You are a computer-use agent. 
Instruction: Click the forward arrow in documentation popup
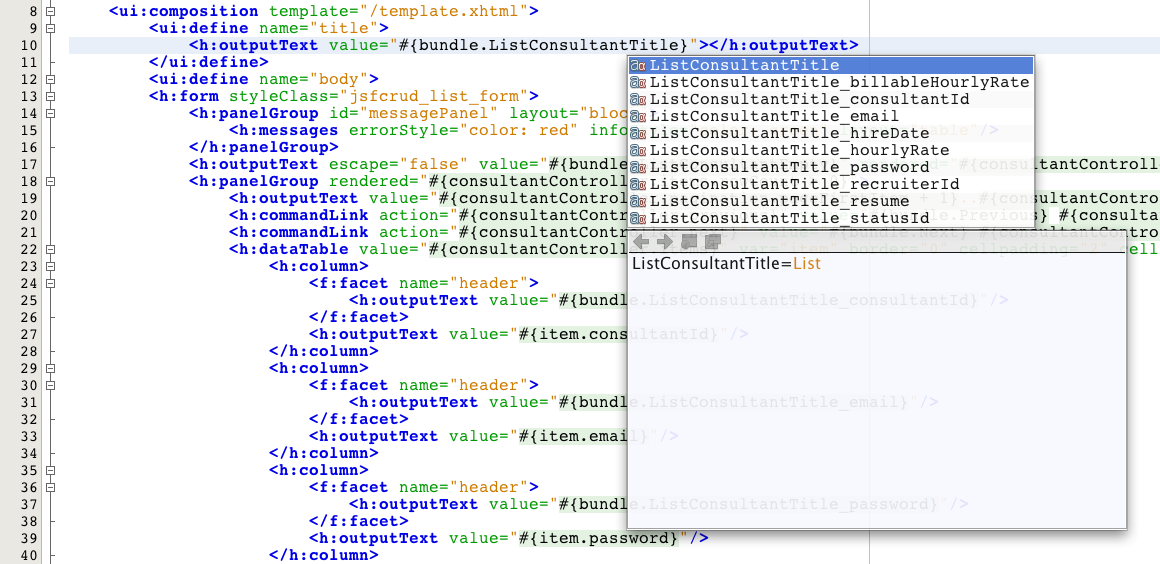665,242
